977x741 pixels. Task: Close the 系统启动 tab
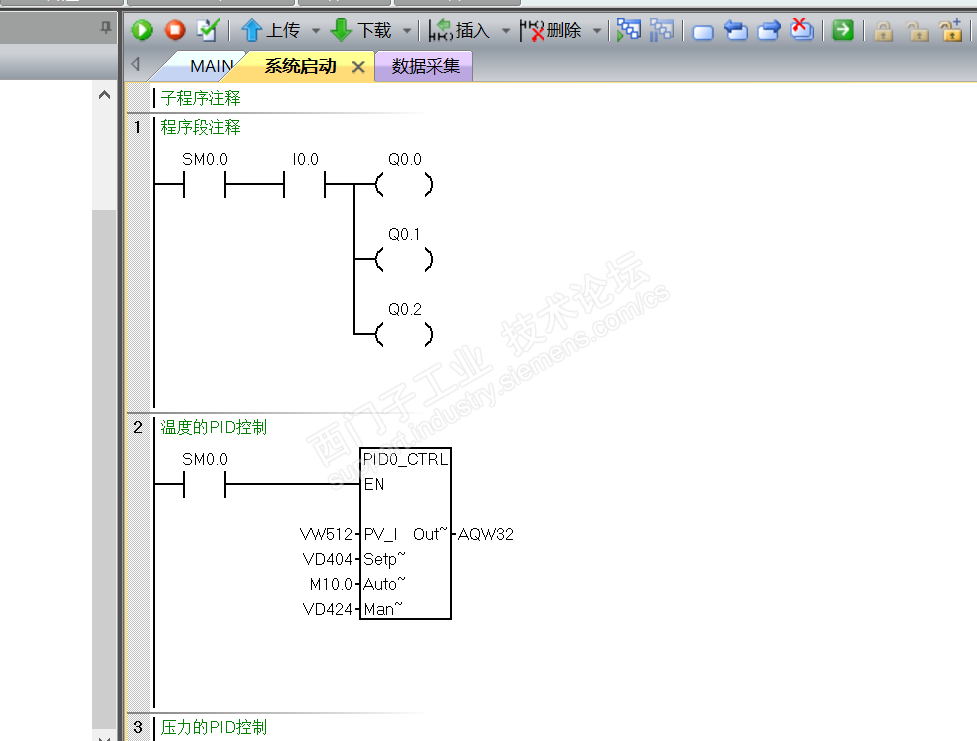(358, 67)
